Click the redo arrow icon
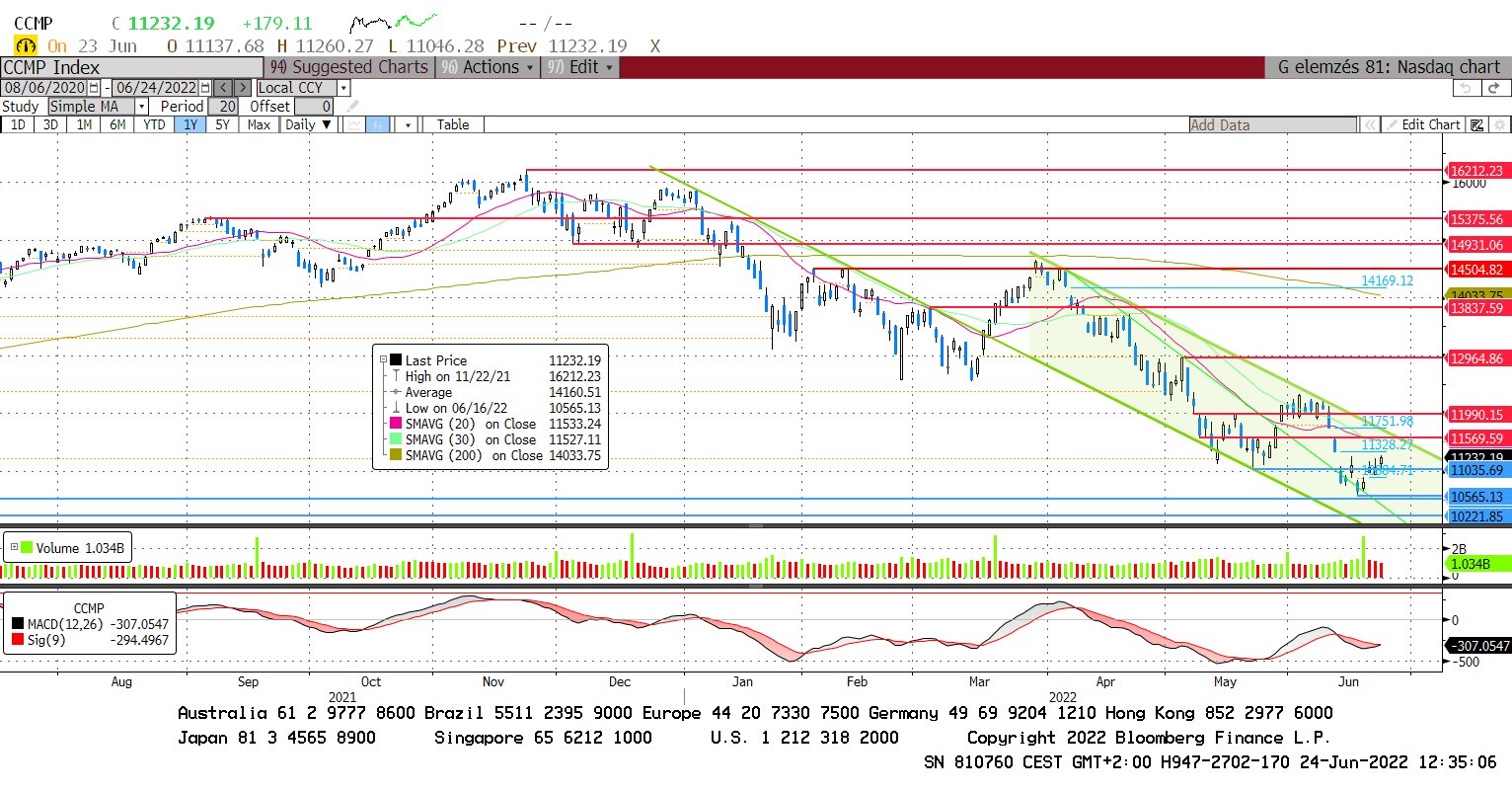 click(x=1495, y=88)
